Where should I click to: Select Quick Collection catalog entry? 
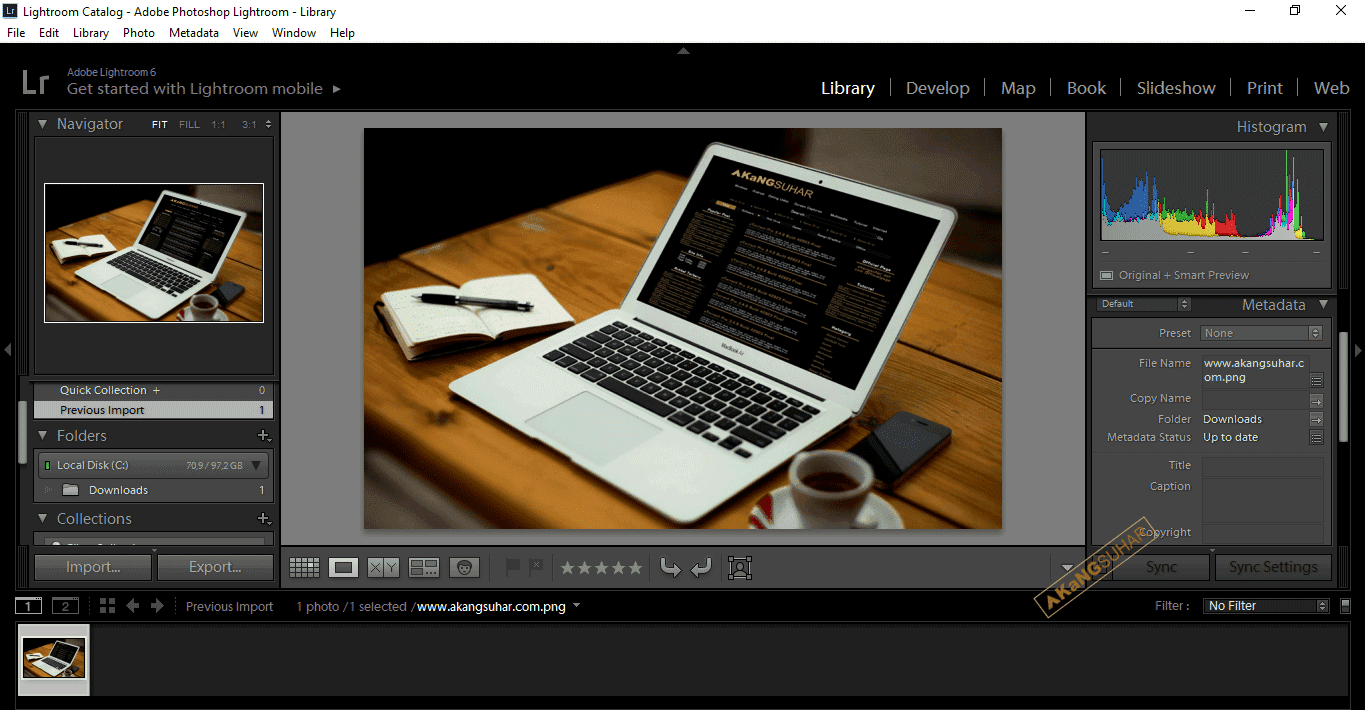pos(153,390)
